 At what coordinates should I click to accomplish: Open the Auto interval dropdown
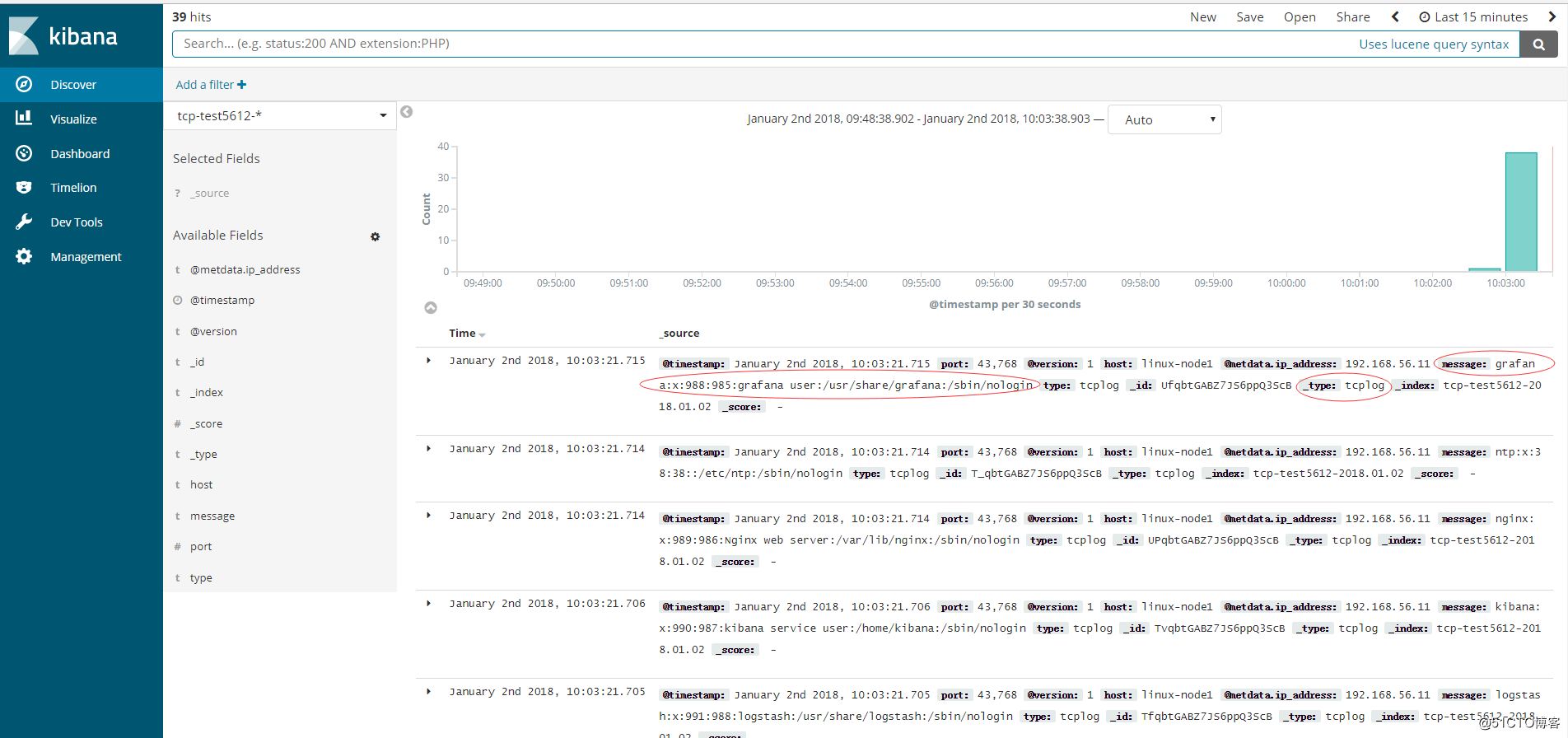click(1164, 119)
